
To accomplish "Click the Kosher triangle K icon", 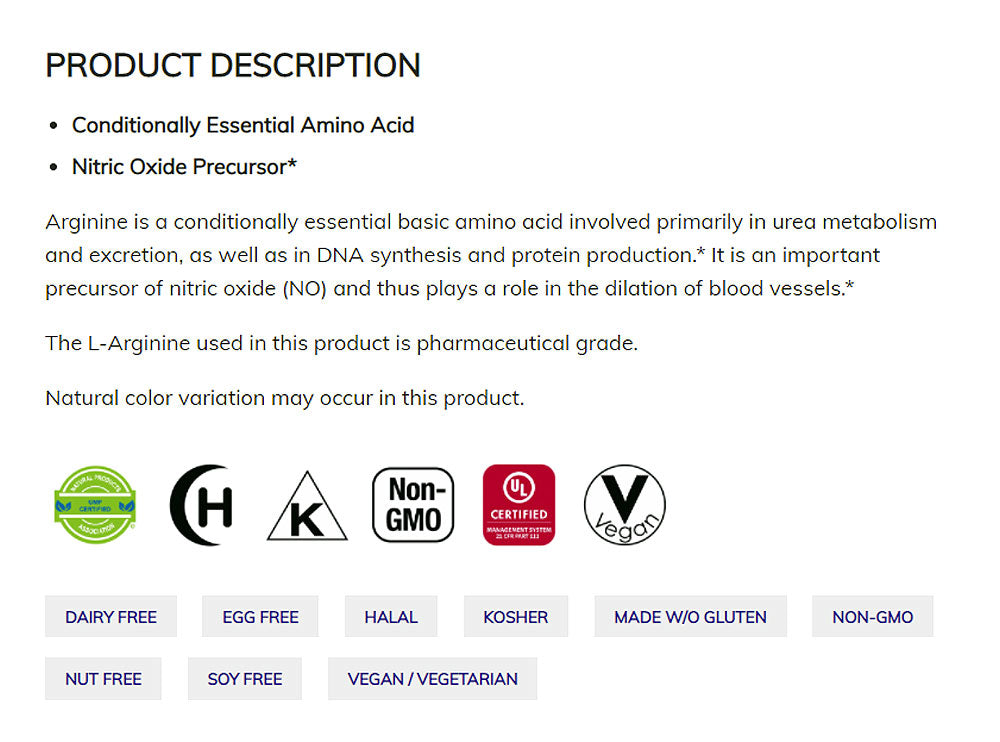I will [x=307, y=508].
